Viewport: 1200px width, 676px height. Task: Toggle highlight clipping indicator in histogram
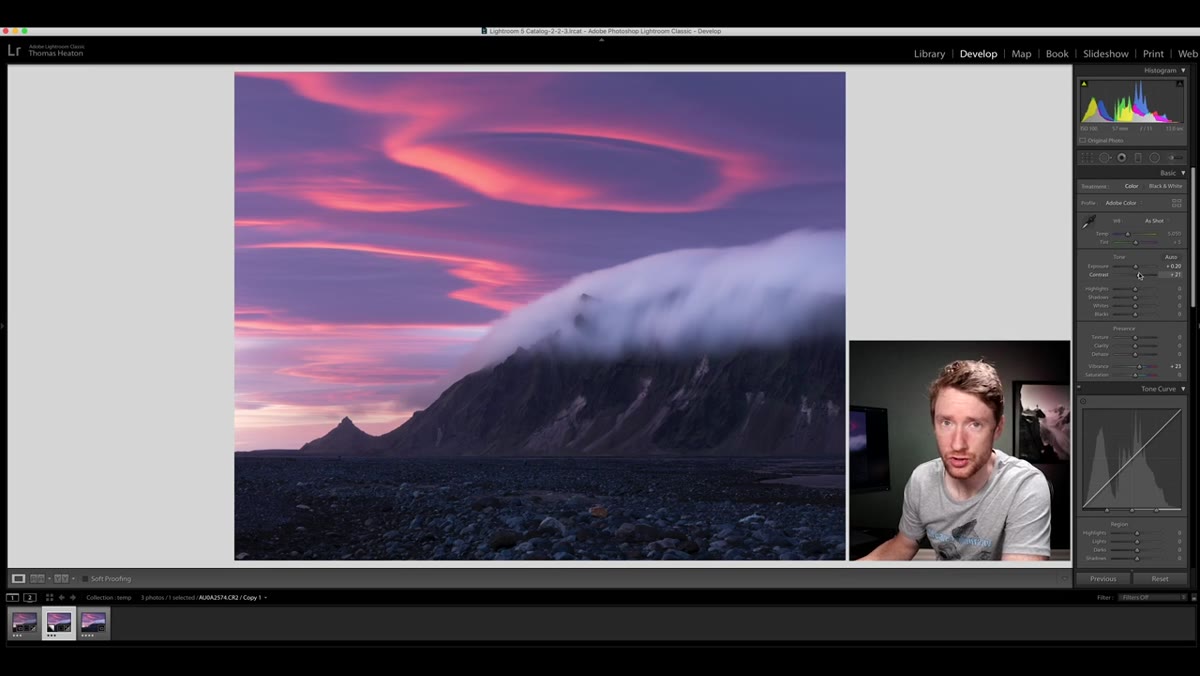pos(1179,84)
